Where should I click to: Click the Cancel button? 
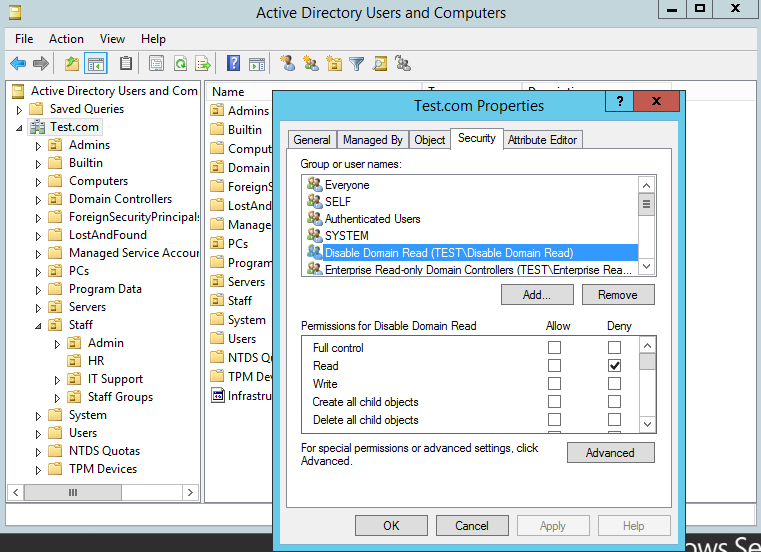(x=472, y=525)
